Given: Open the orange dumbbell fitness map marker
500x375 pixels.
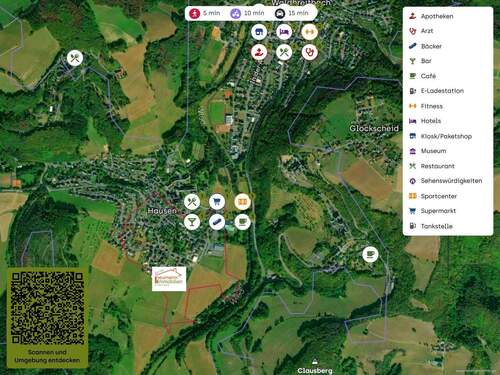Looking at the screenshot, I should pos(309,32).
